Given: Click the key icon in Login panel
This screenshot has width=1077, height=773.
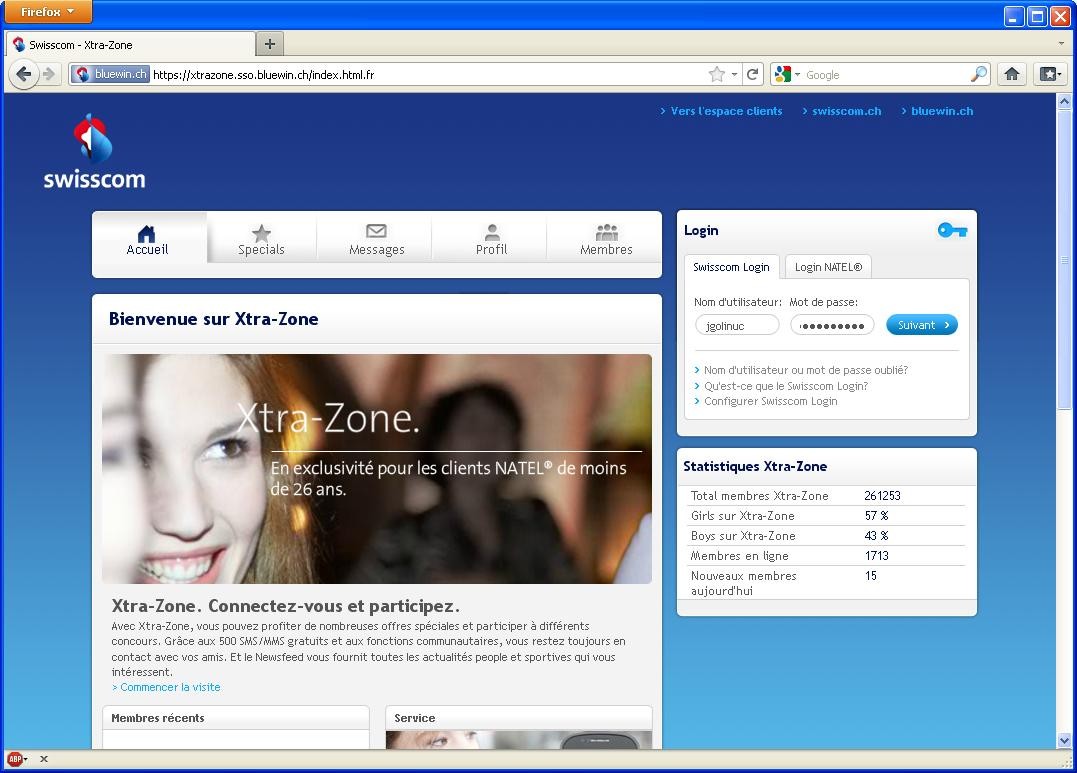Looking at the screenshot, I should [x=951, y=230].
